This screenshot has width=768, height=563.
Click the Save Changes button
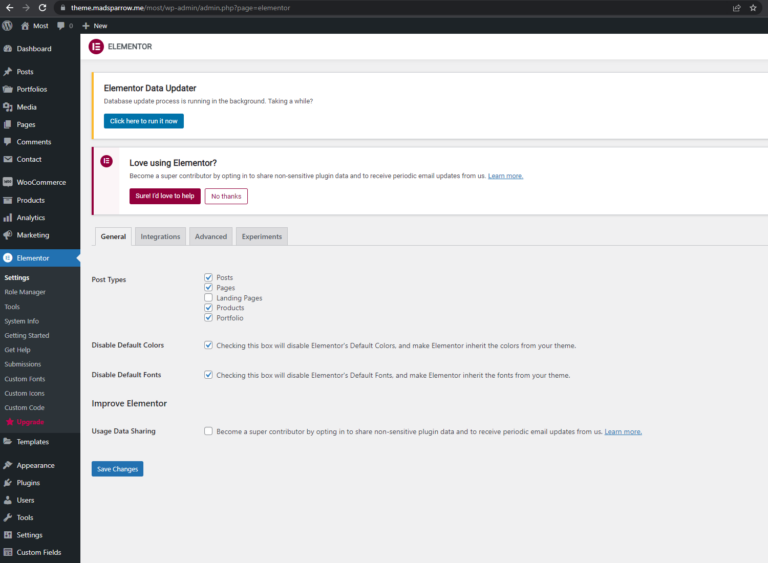117,469
